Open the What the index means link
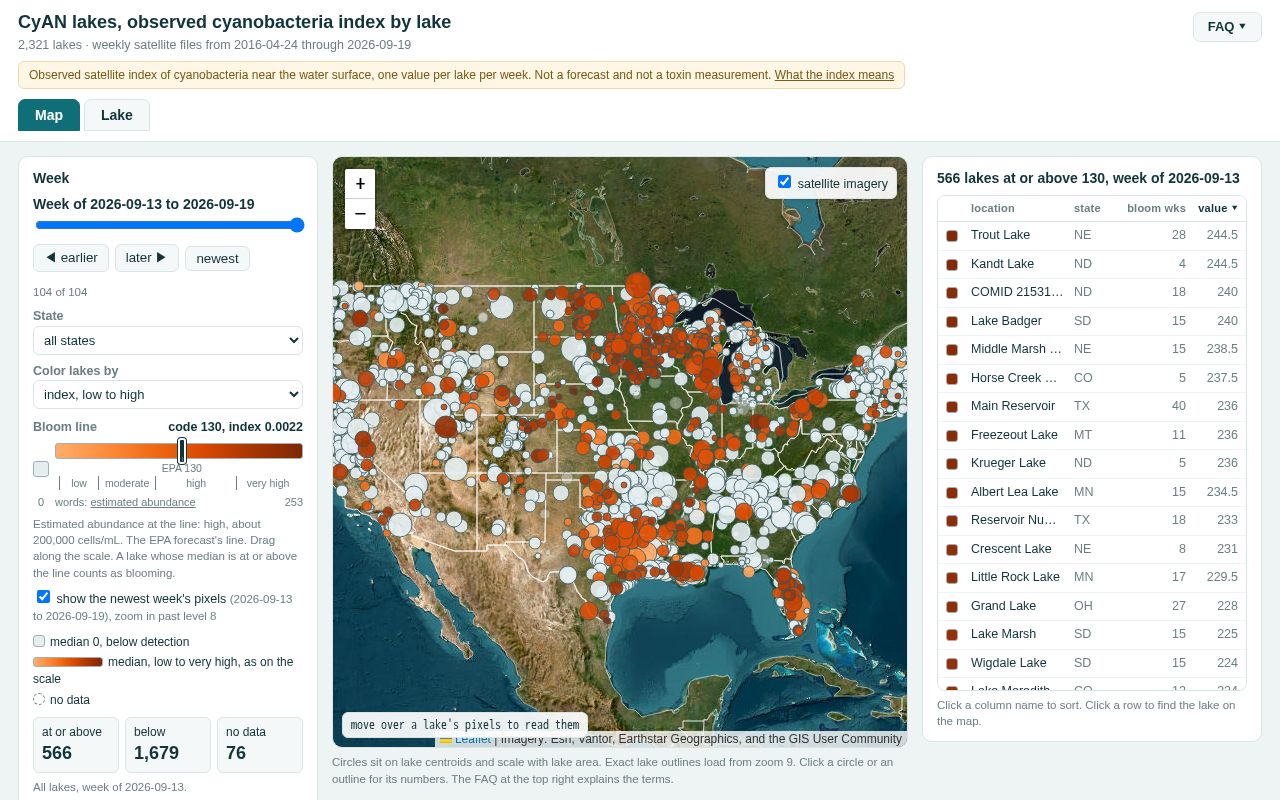The width and height of the screenshot is (1280, 800). click(834, 75)
